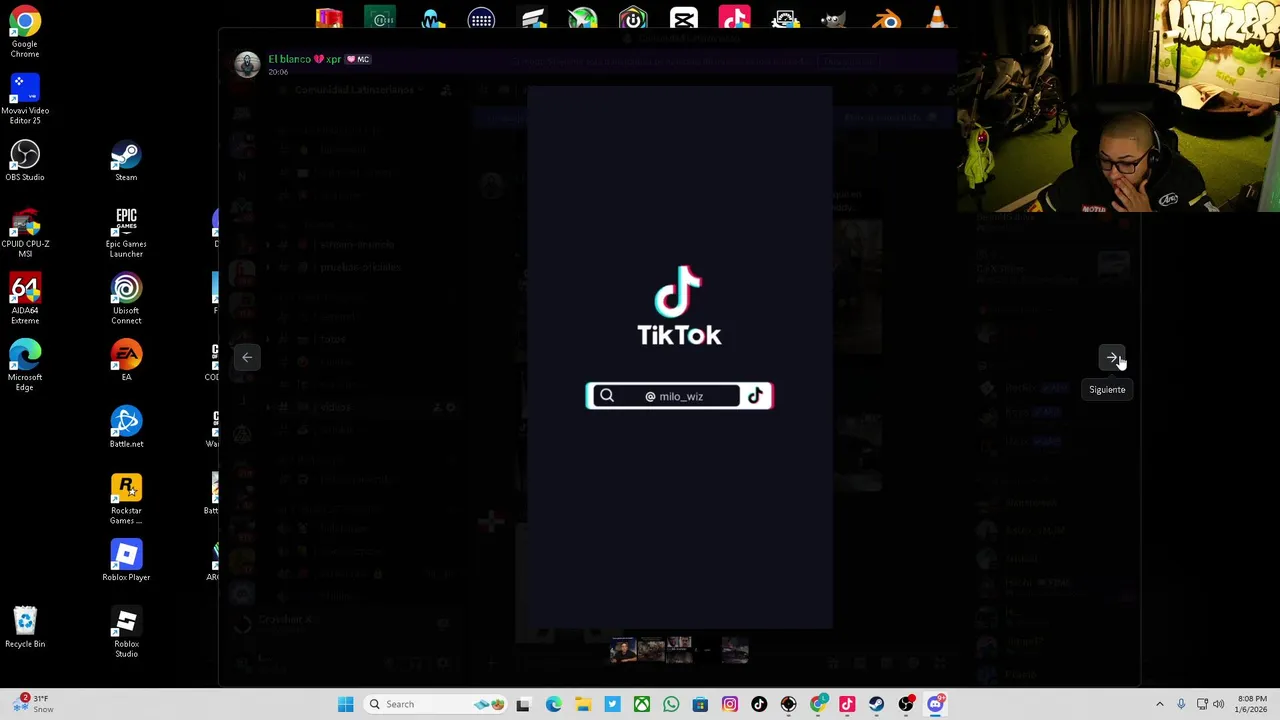Open VLC cone icon in top desktop row
1280x720 pixels.
936,19
